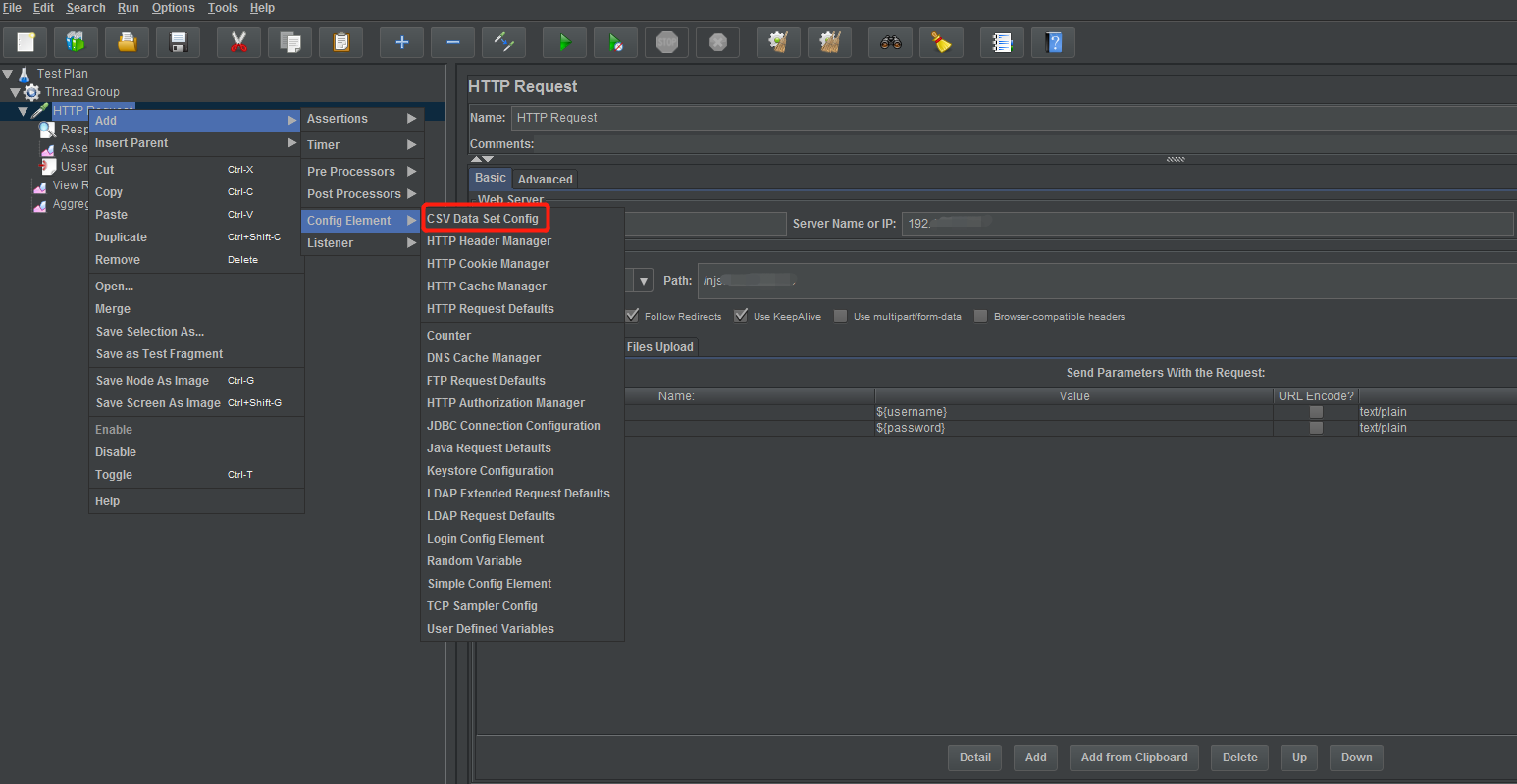Click the HTTP Request pipette icon in tree
Screen dimensions: 1517x784
click(40, 111)
